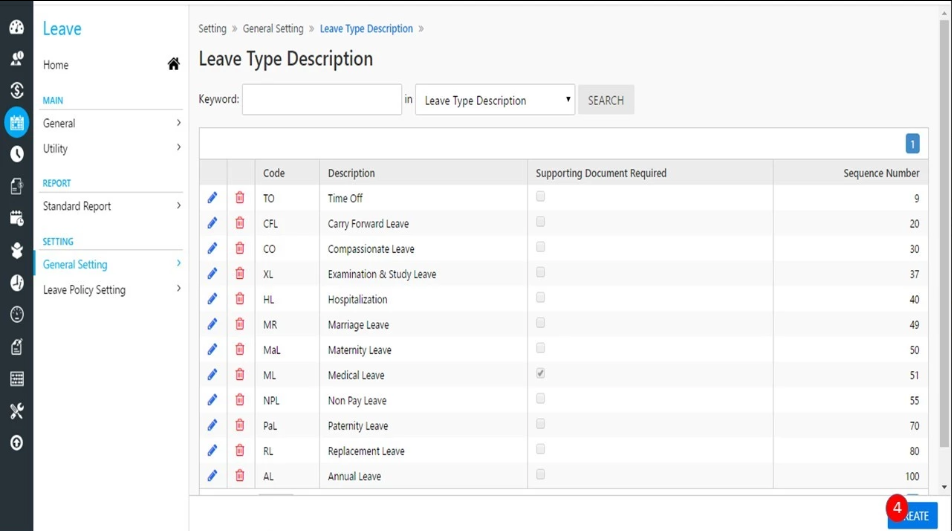Open the Home icon in Leave panel
Viewport: 952px width, 531px height.
[173, 65]
